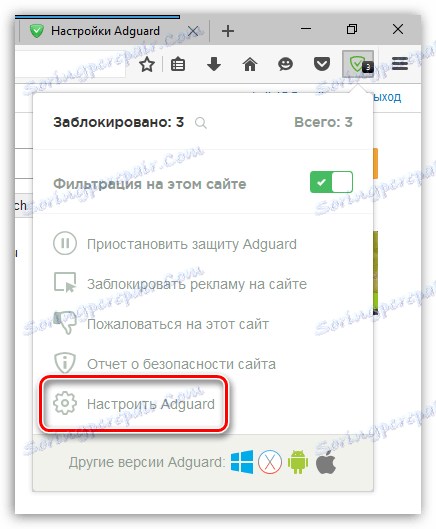
Task: Restore down the Firefox window
Action: (352, 29)
